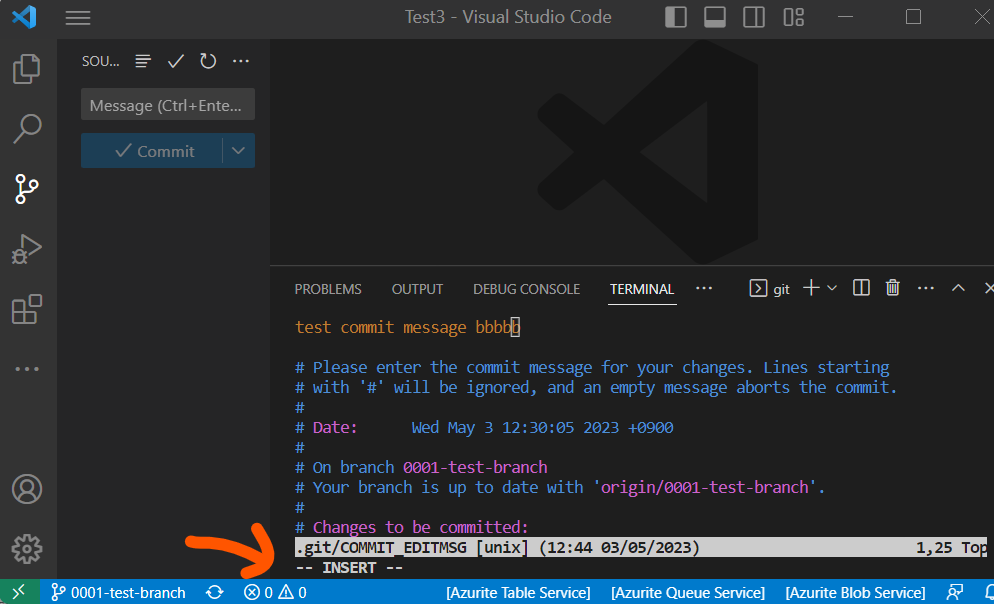Open the hamburger application menu
Screen dimensions: 994x604
[78, 18]
